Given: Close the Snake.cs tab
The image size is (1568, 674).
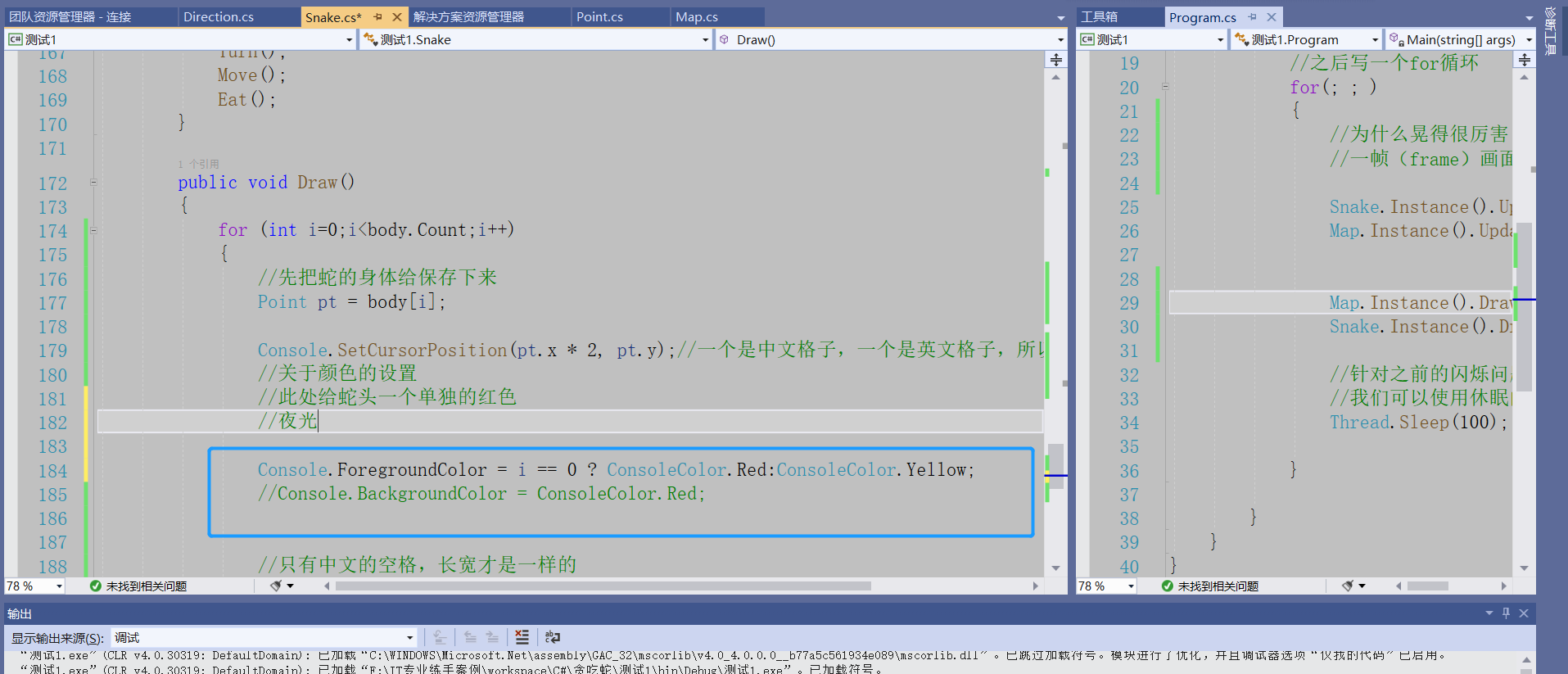Looking at the screenshot, I should tap(397, 17).
